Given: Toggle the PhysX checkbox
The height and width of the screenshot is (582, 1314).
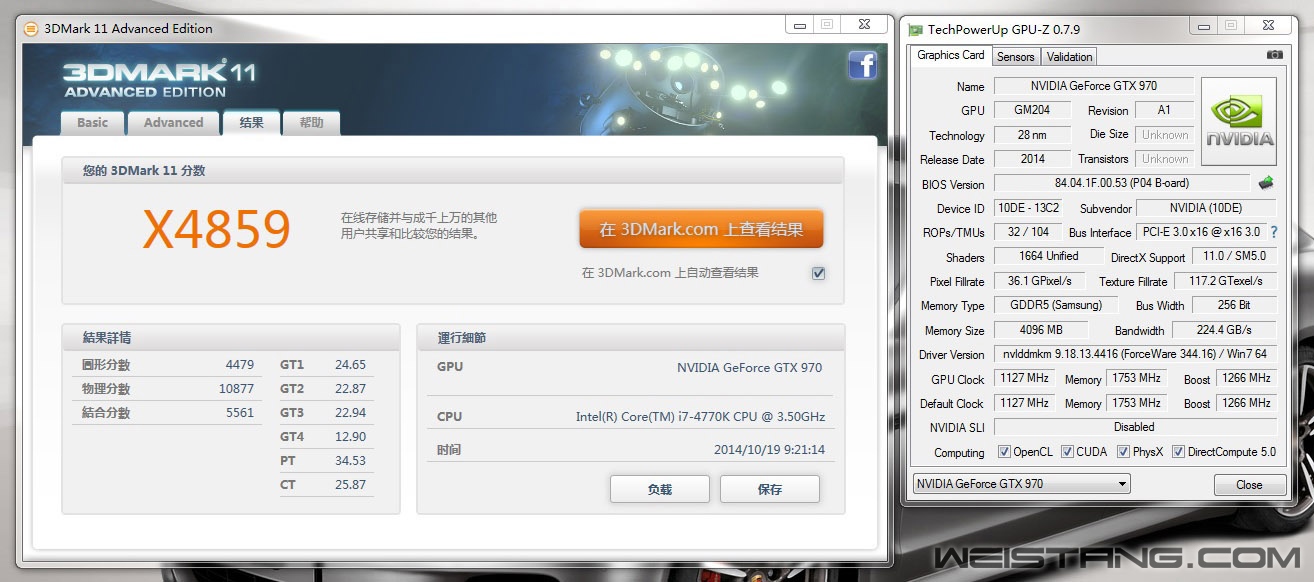Looking at the screenshot, I should point(1124,452).
